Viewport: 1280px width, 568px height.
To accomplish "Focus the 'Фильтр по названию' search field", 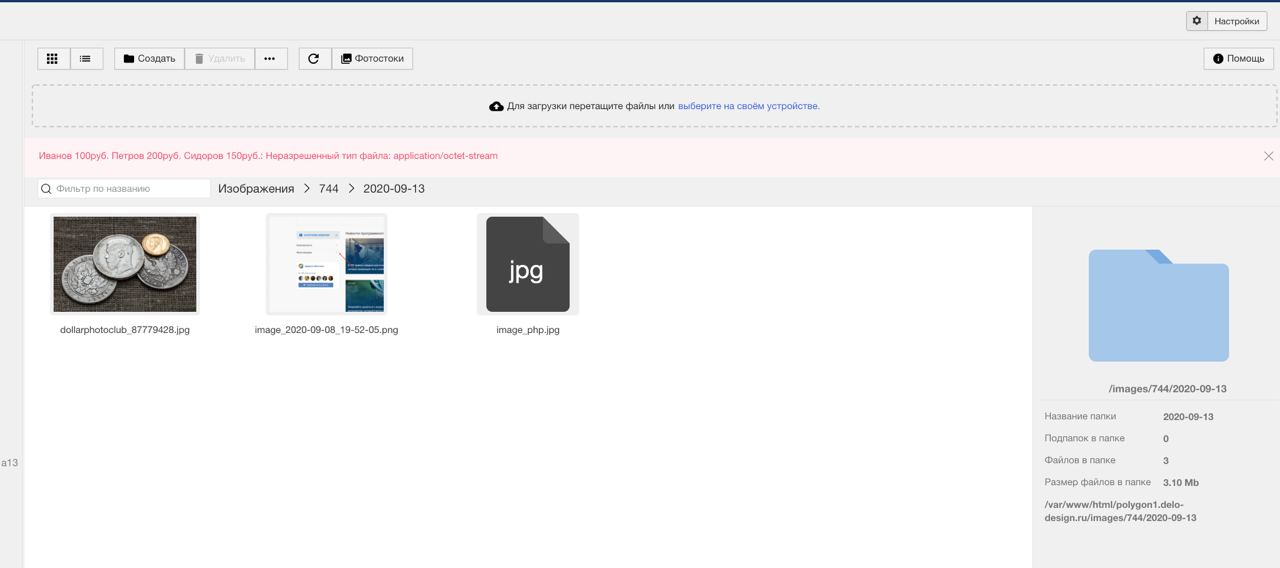I will (x=124, y=188).
